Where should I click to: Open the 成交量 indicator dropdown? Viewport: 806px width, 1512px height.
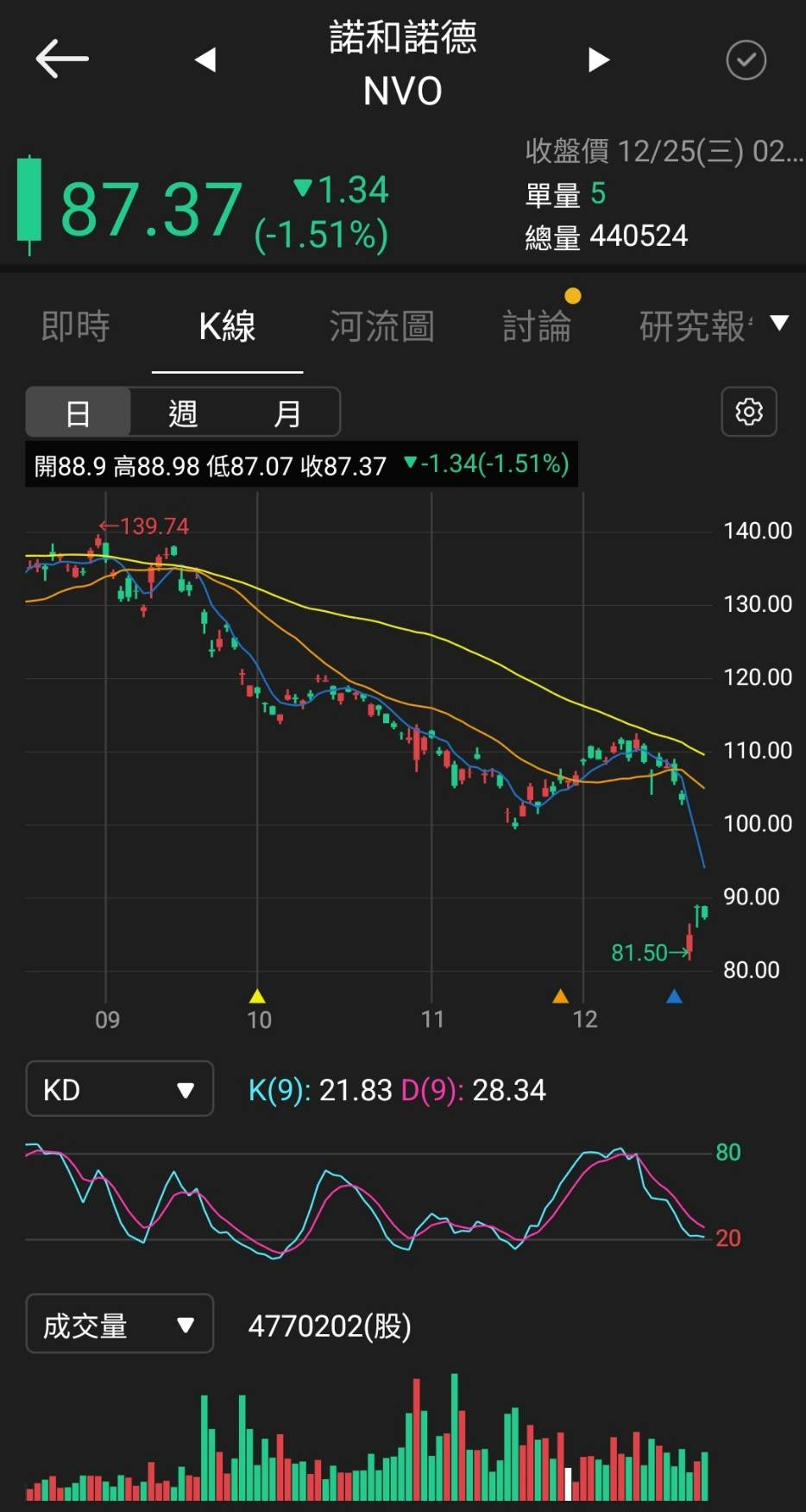coord(120,1324)
